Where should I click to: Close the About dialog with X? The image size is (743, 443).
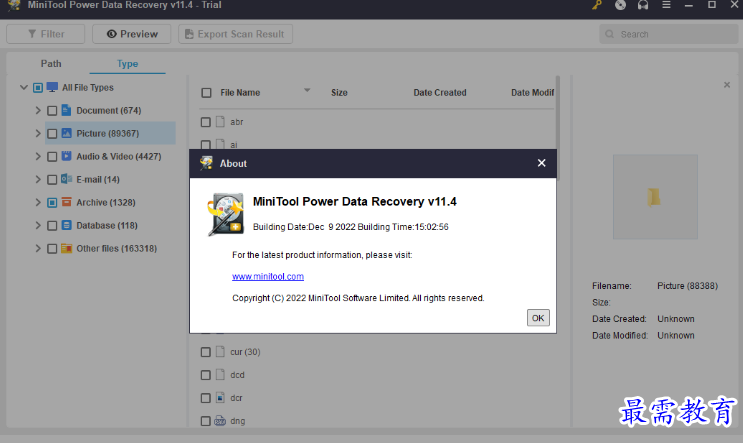(x=542, y=163)
